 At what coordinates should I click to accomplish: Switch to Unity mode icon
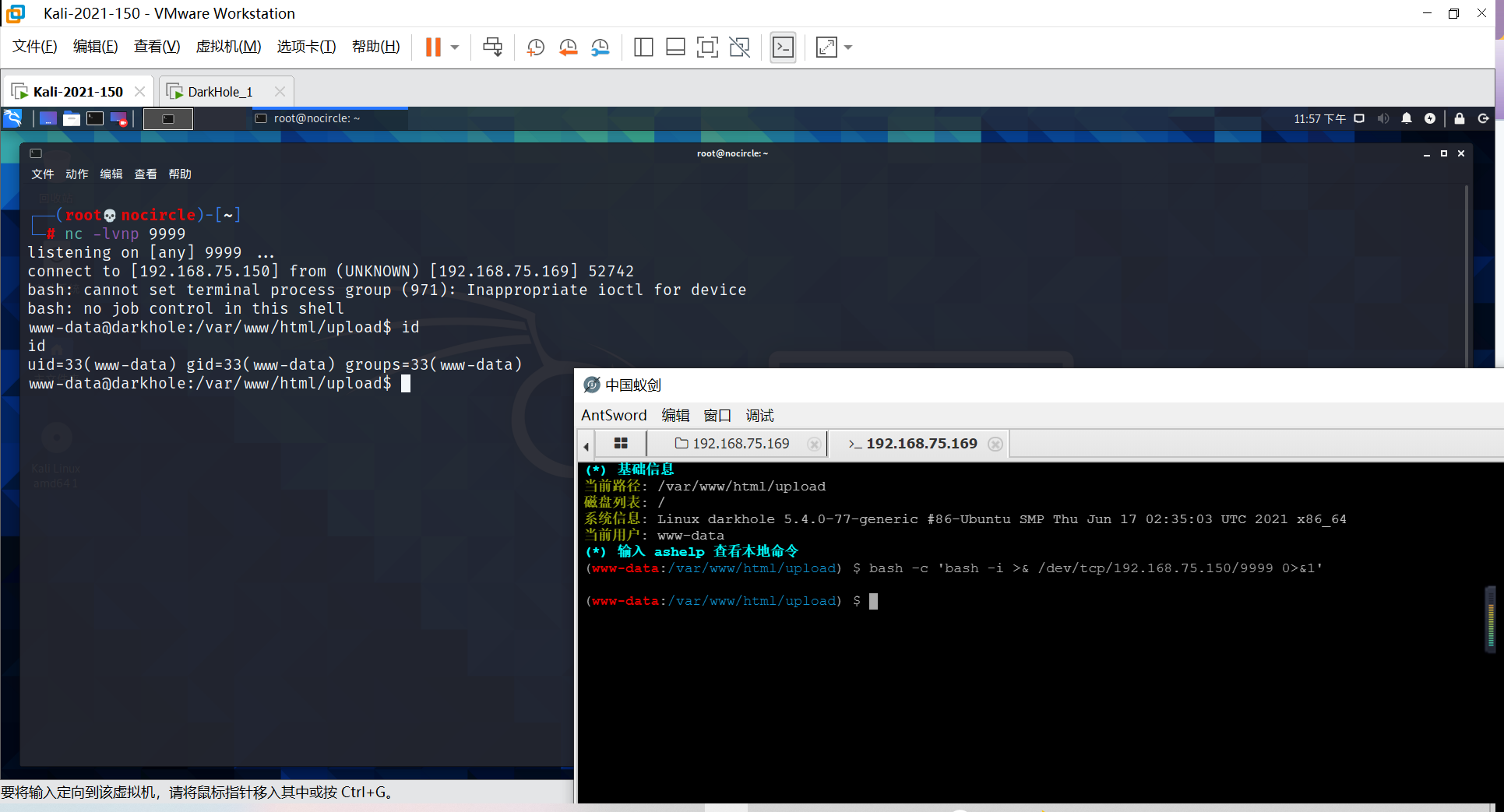tap(739, 47)
